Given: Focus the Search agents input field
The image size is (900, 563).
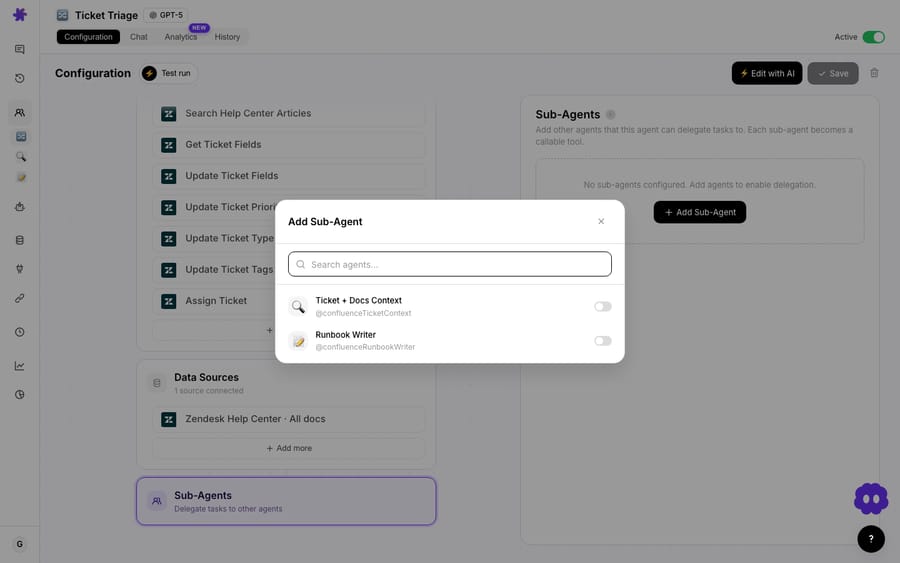Looking at the screenshot, I should point(450,264).
